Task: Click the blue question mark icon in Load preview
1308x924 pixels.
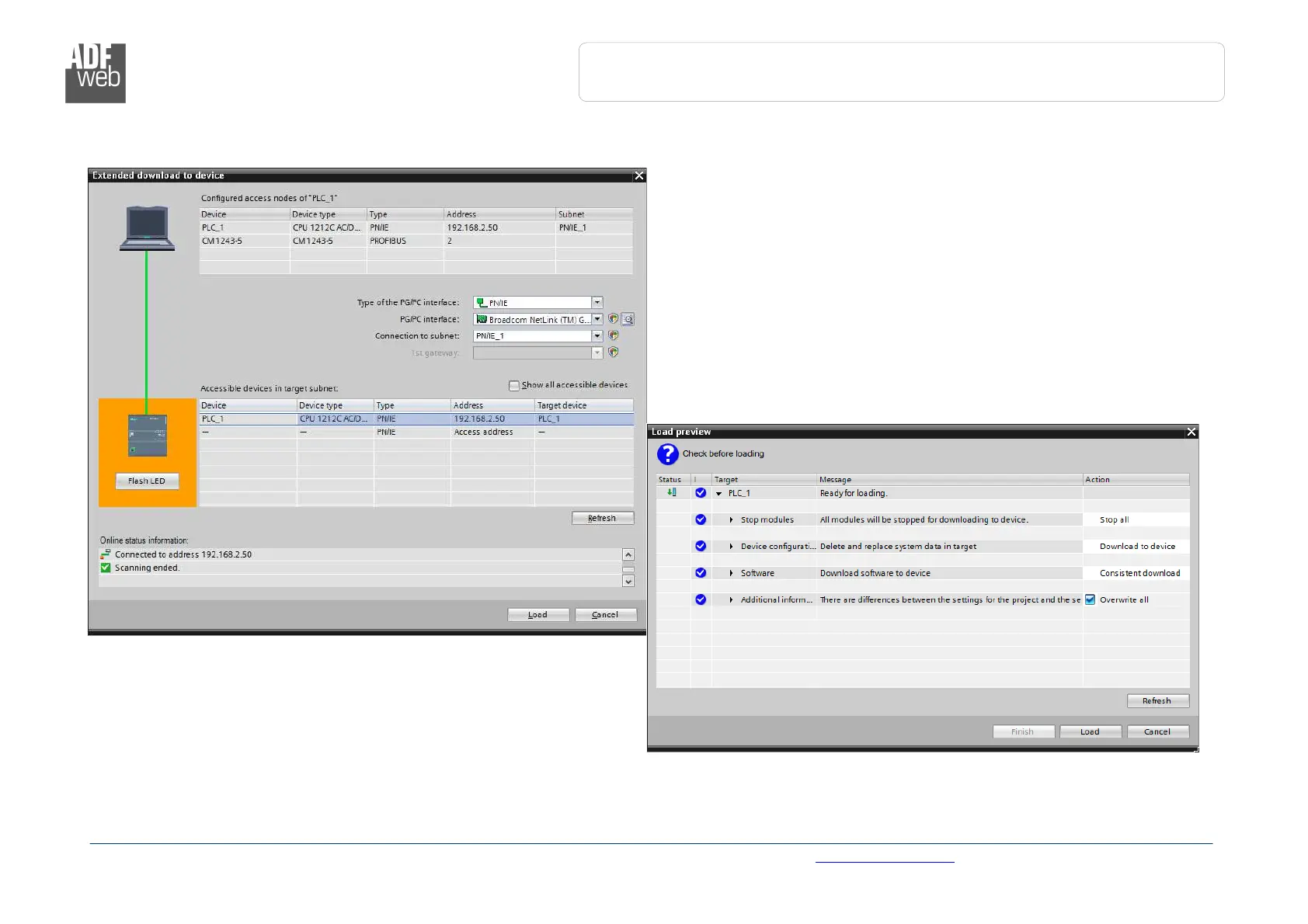Action: point(667,454)
